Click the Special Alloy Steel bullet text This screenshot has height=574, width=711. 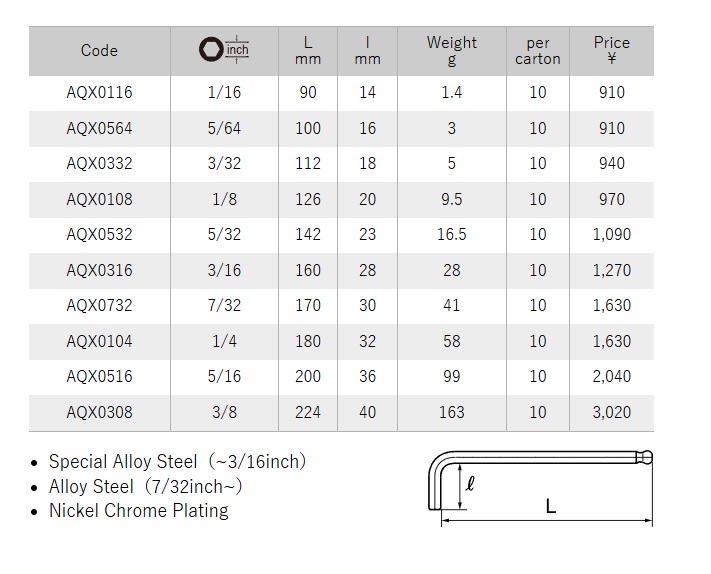pyautogui.click(x=177, y=462)
